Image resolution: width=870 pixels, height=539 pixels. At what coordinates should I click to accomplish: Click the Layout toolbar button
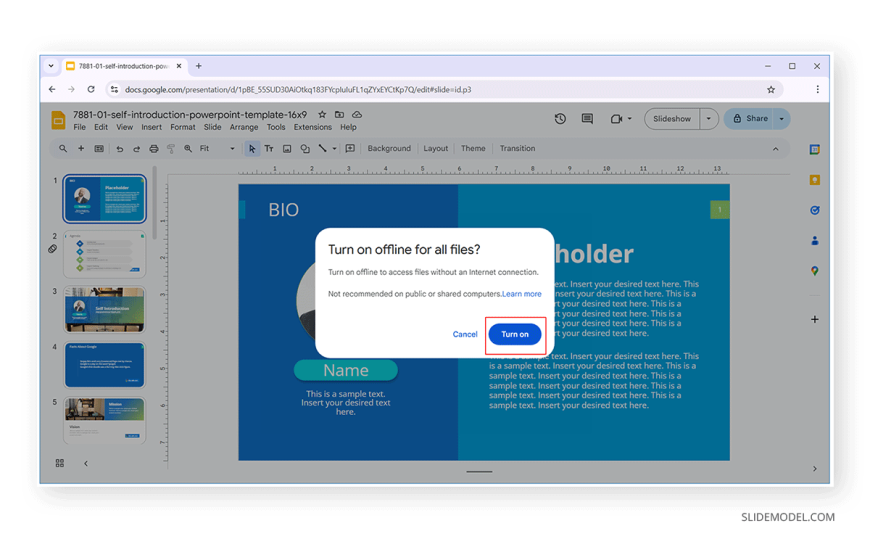[x=436, y=149]
